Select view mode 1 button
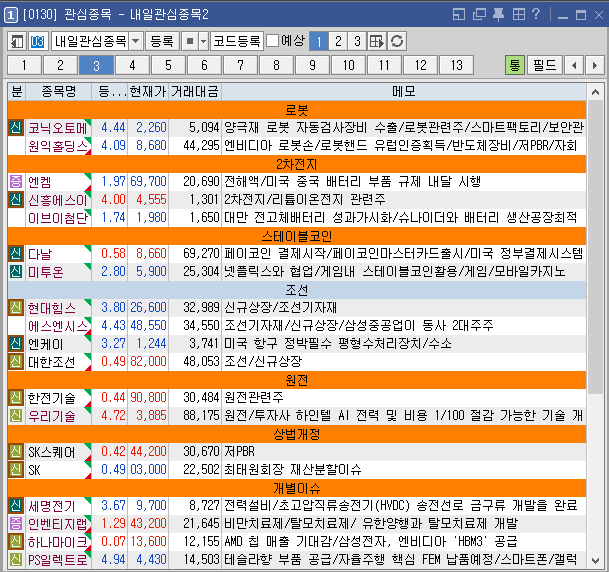This screenshot has width=609, height=572. click(319, 41)
